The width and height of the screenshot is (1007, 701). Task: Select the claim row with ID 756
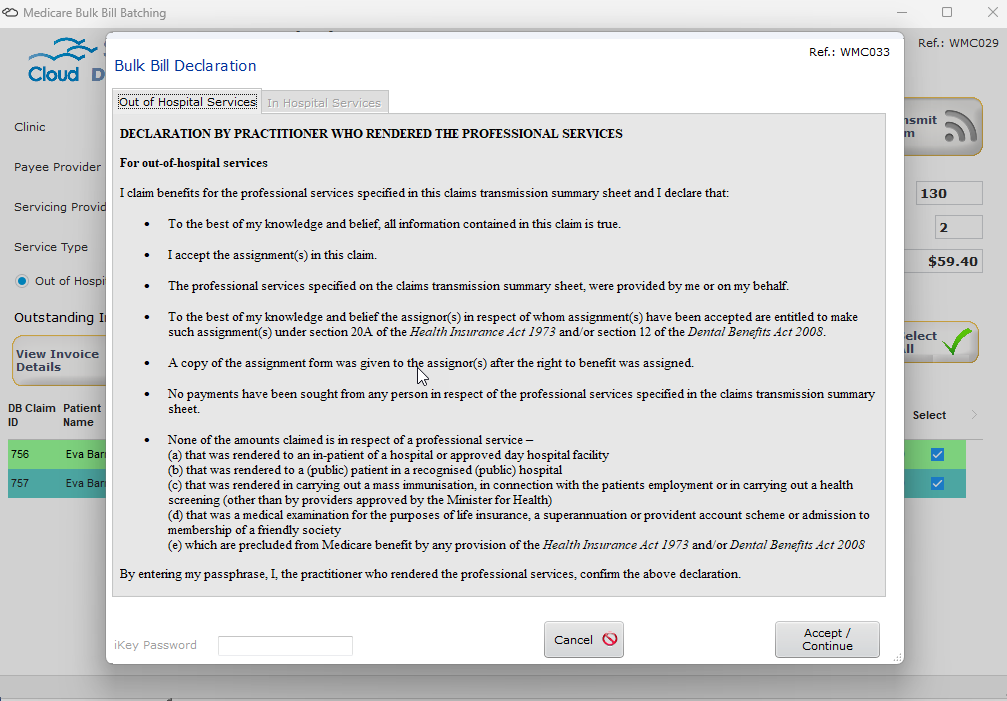[57, 454]
